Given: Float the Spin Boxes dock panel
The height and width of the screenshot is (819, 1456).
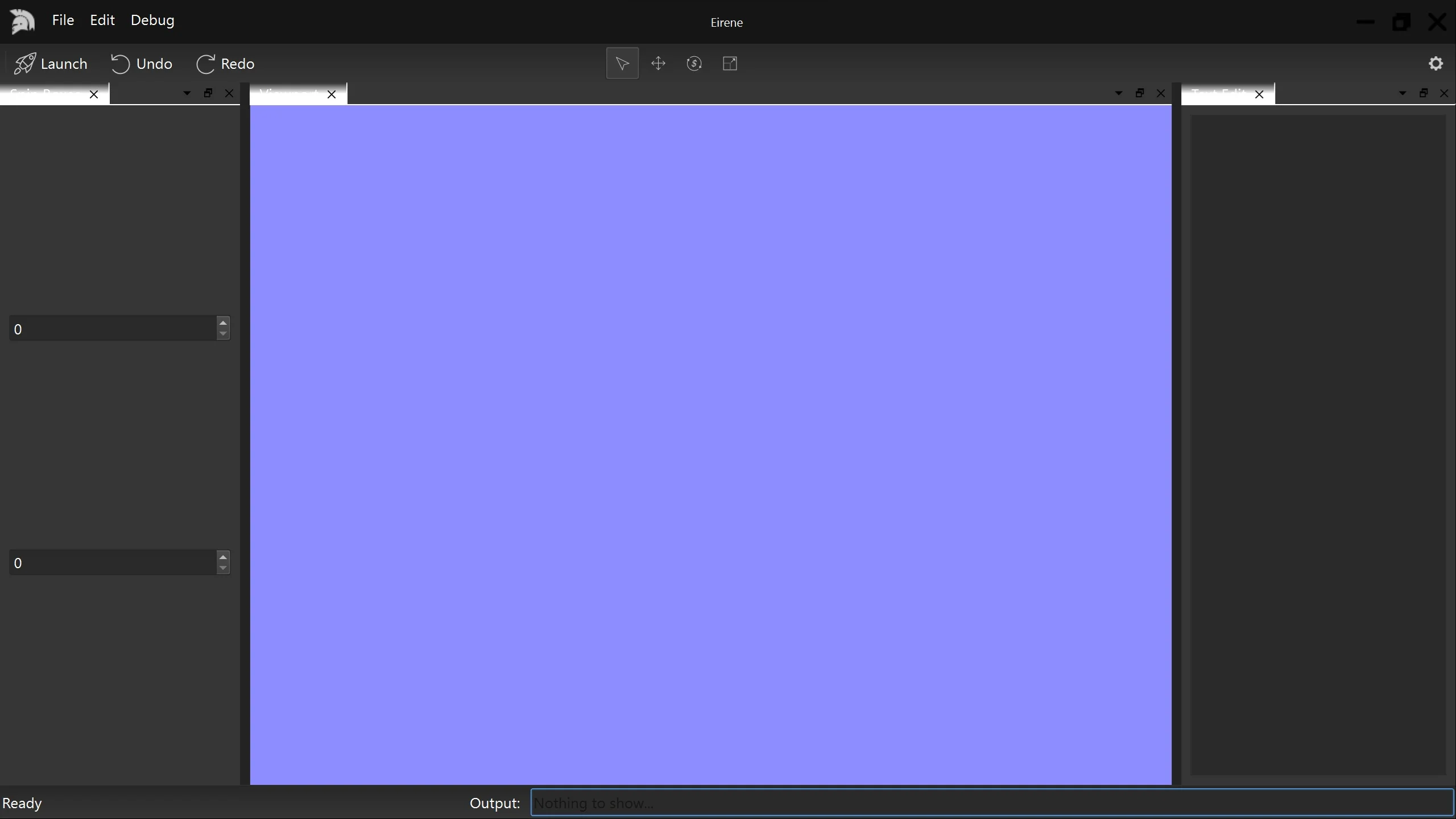Looking at the screenshot, I should [x=208, y=93].
